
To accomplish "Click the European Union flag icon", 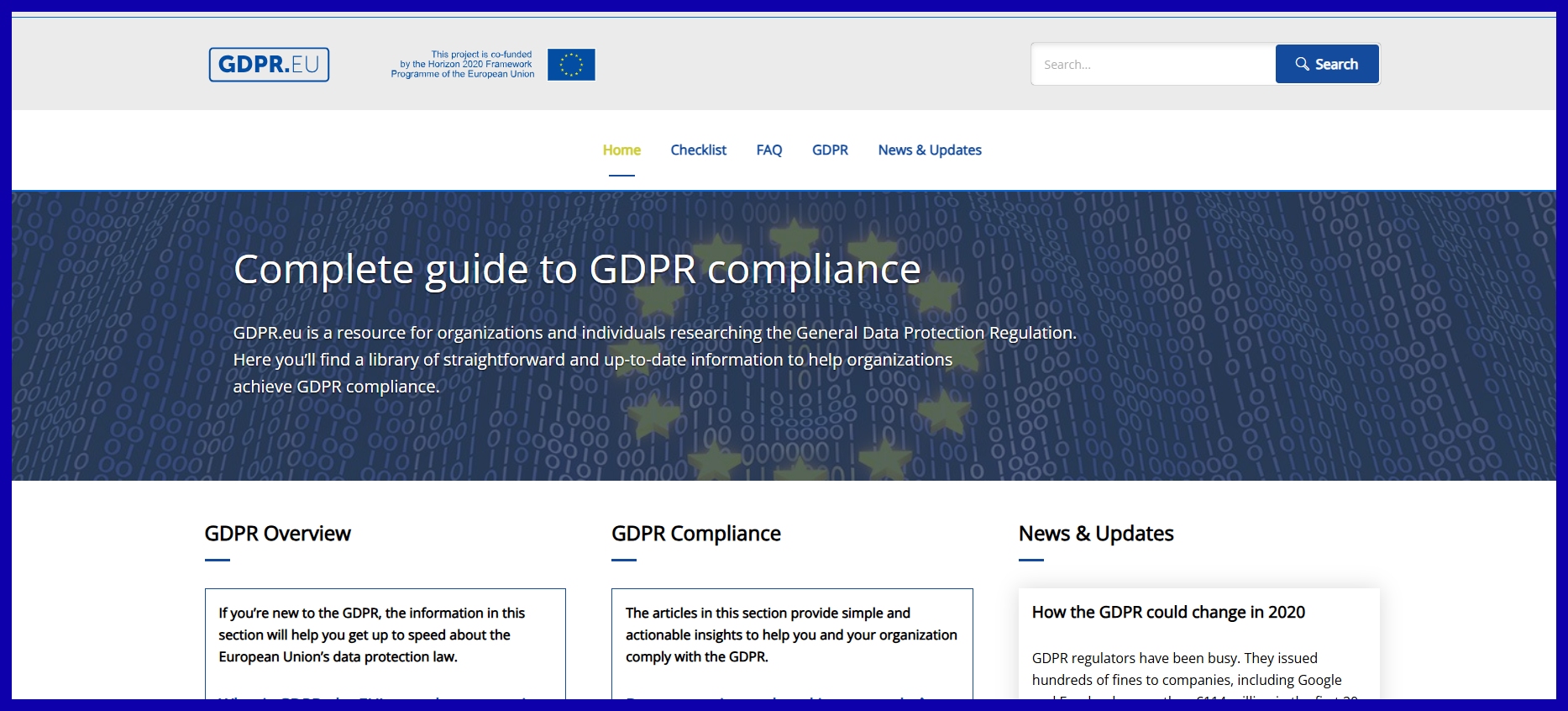I will point(571,65).
